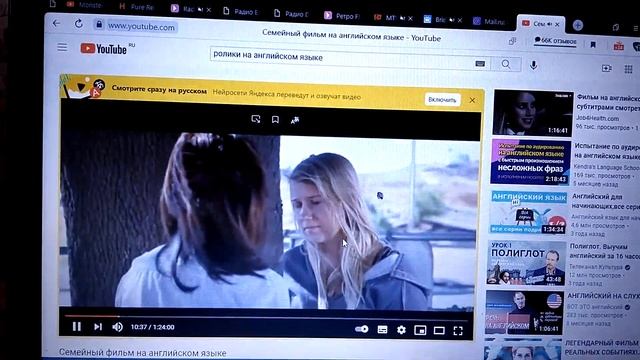Open the Job4Health.com channel name
The image size is (640, 360).
[598, 118]
